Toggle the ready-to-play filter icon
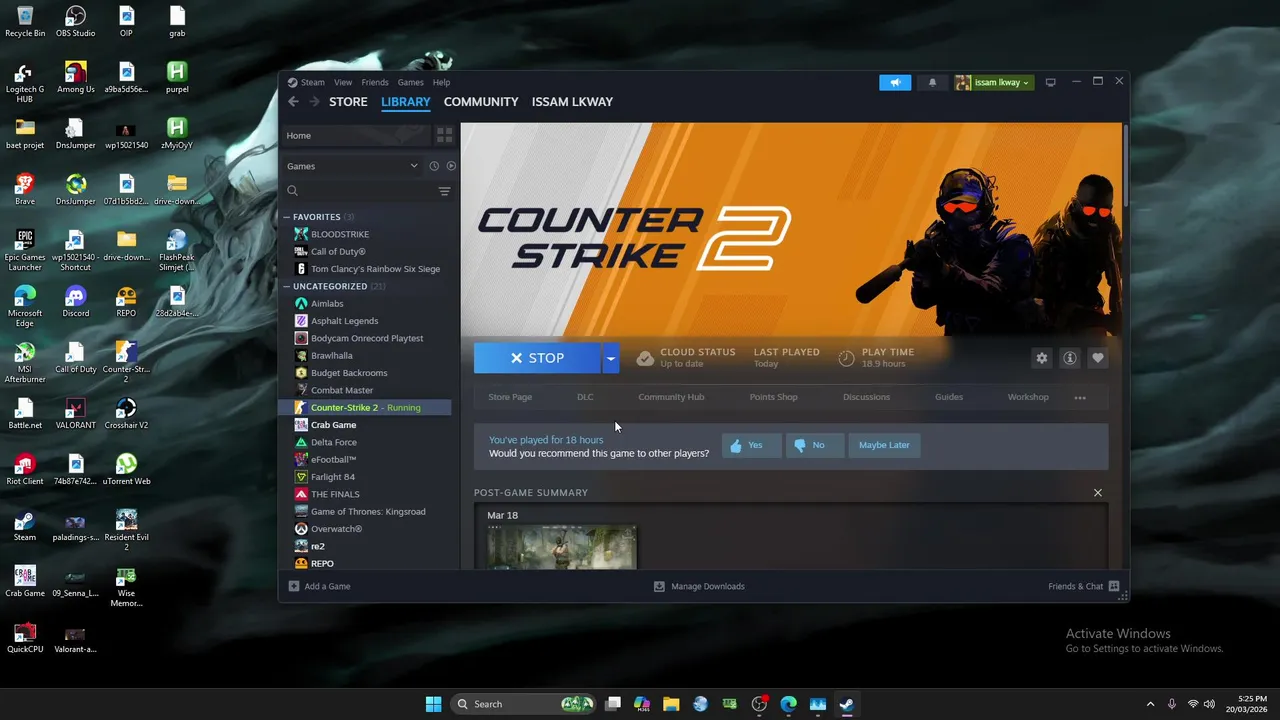The image size is (1280, 720). click(x=450, y=166)
